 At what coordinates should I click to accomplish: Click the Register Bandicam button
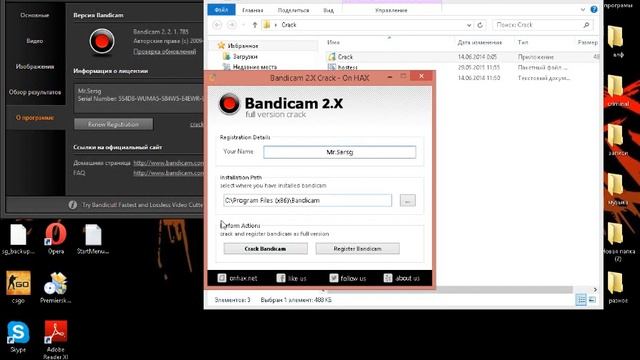[358, 249]
